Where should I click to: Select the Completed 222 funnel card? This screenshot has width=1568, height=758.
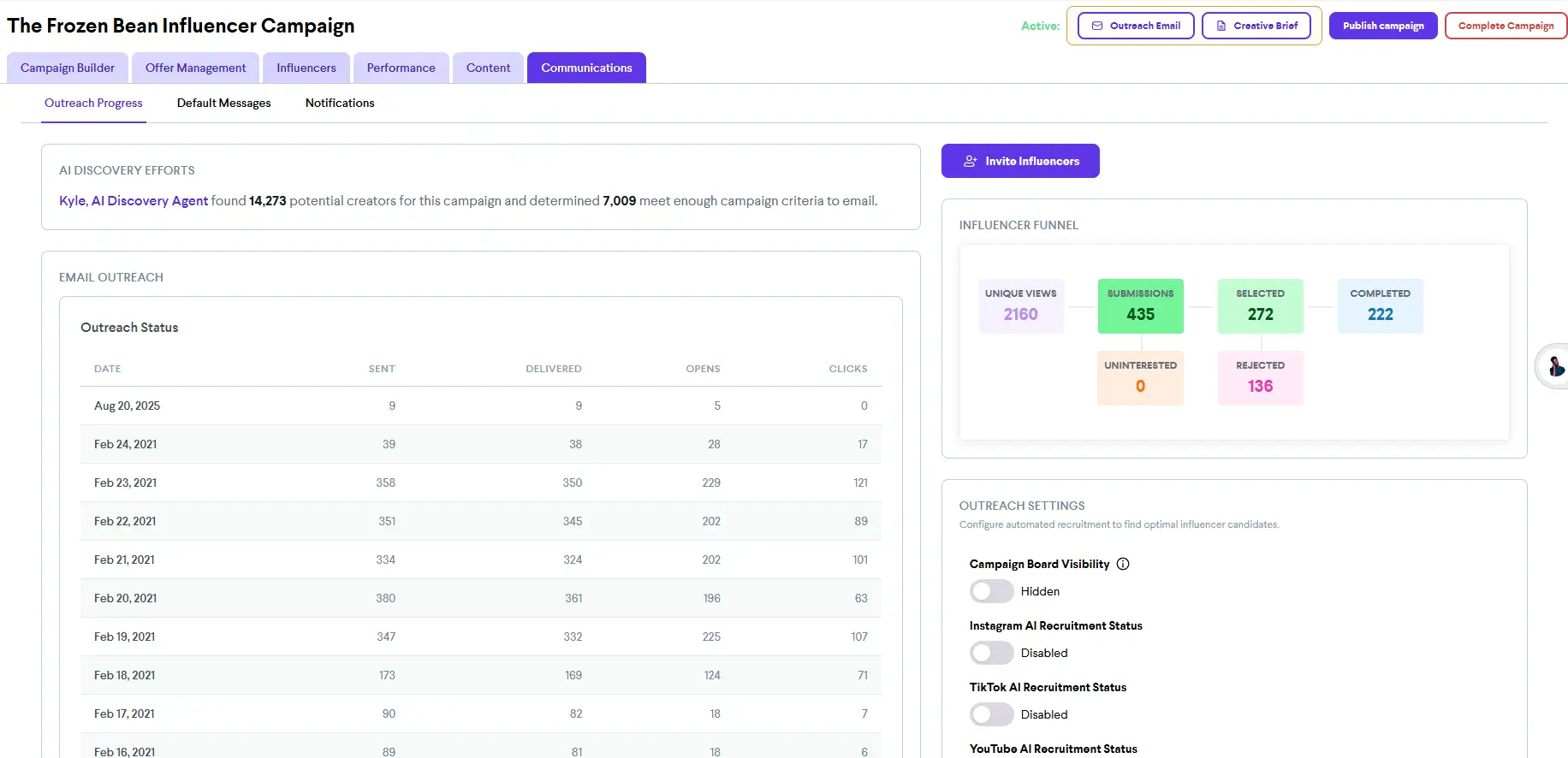[x=1381, y=306]
